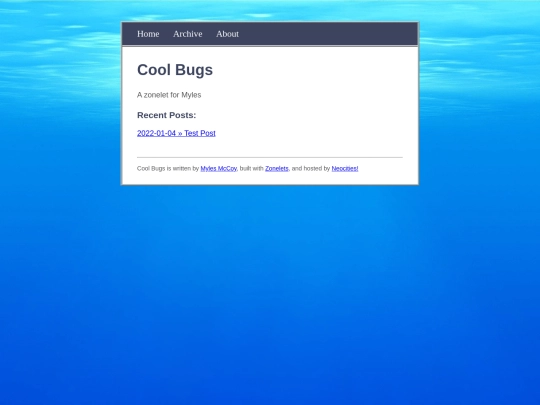Open the About page
Screen dimensions: 540x405
[227, 34]
